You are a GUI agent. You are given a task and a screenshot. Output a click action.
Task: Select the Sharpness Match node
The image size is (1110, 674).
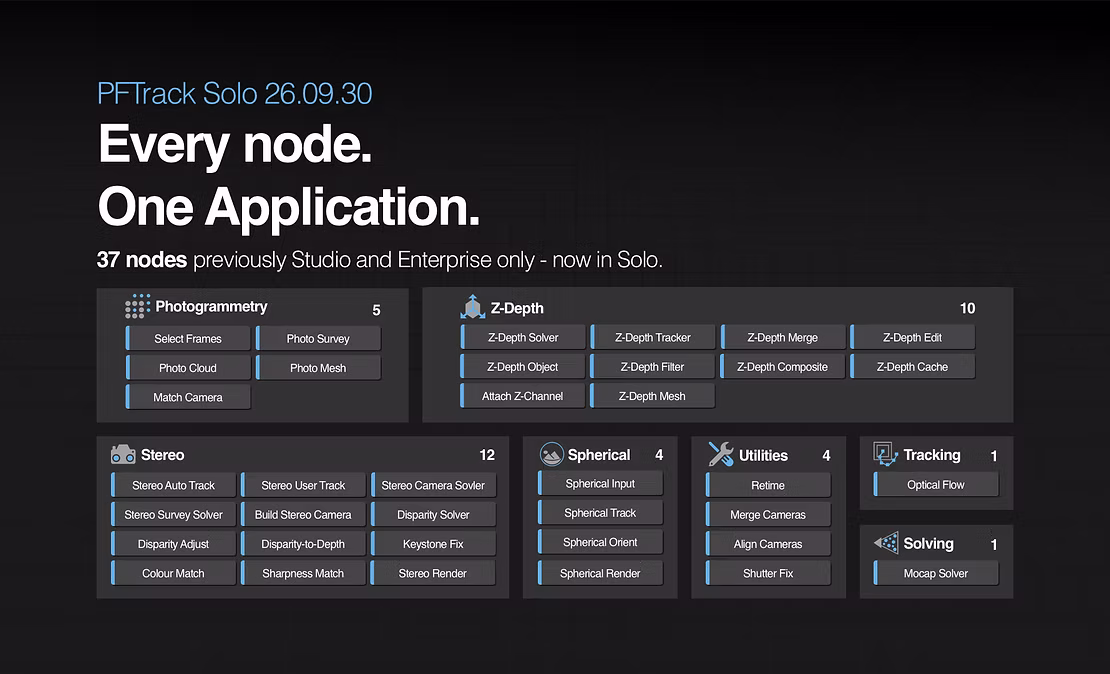pos(304,573)
